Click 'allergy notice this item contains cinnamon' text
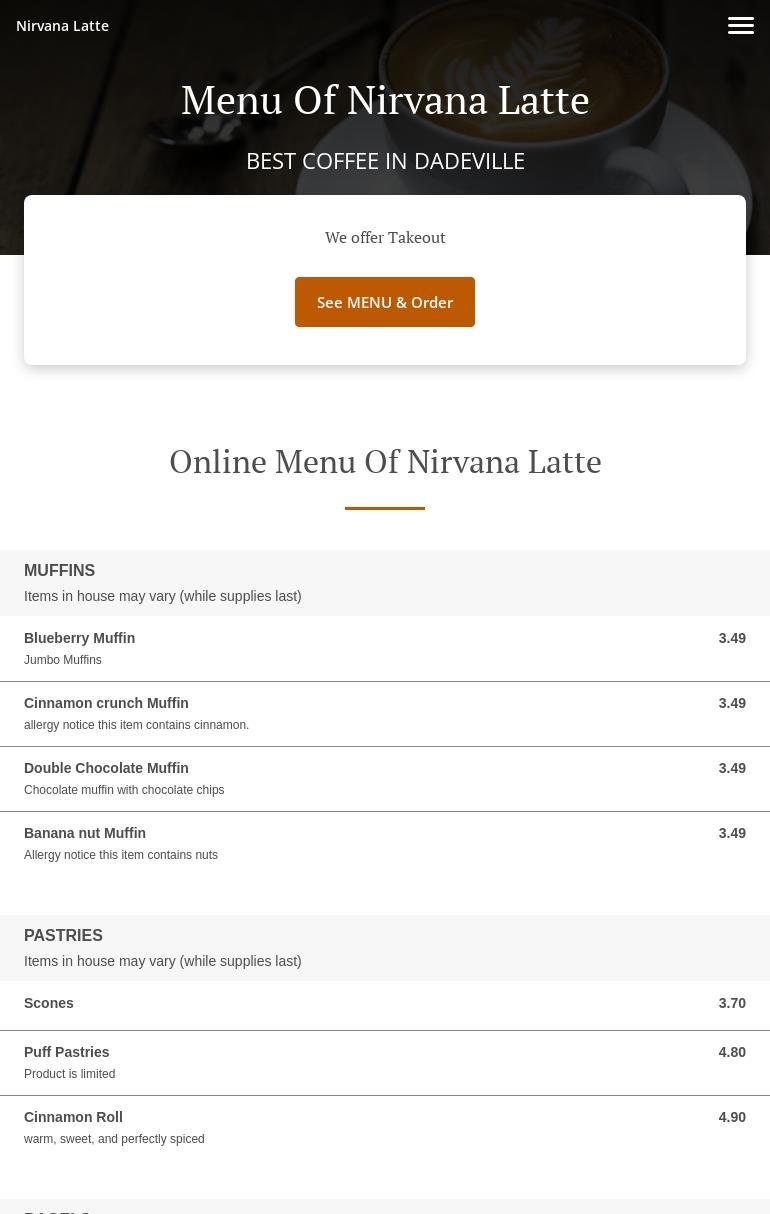Viewport: 770px width, 1214px height. pos(136,725)
